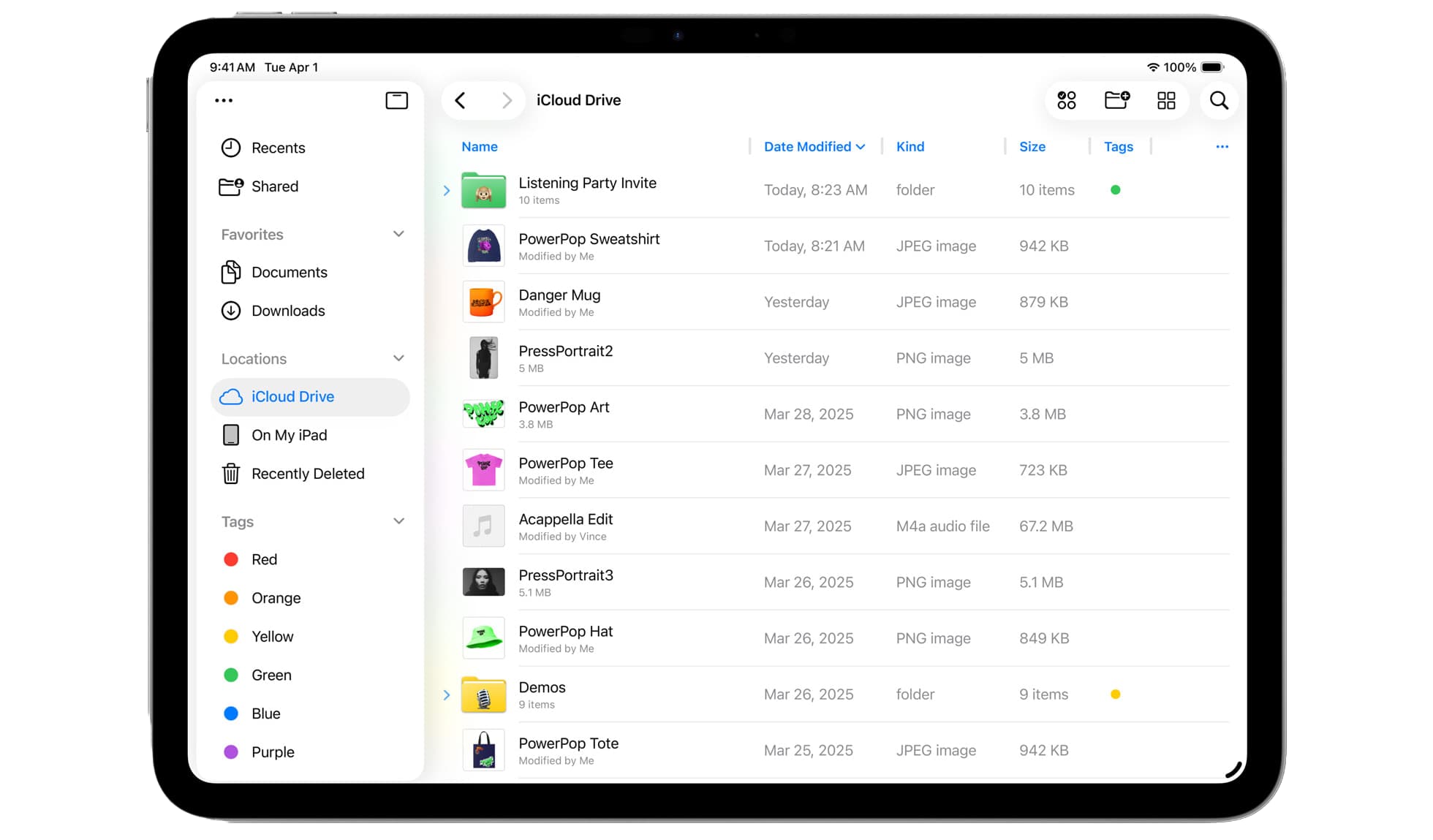Switch to grid view icon
The image size is (1433, 840).
(x=1167, y=100)
